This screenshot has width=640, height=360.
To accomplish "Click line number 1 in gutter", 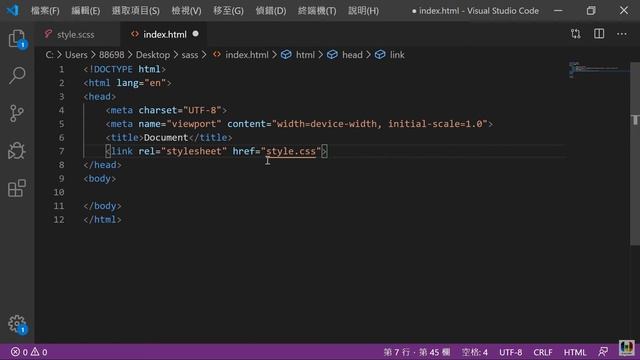I will pyautogui.click(x=61, y=69).
